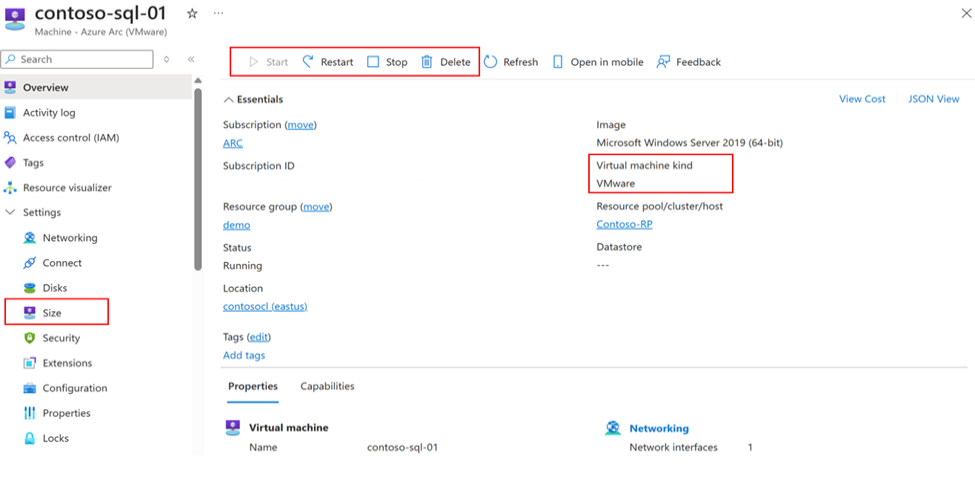975x483 pixels.
Task: Click the Refresh circular arrow icon
Action: (490, 62)
